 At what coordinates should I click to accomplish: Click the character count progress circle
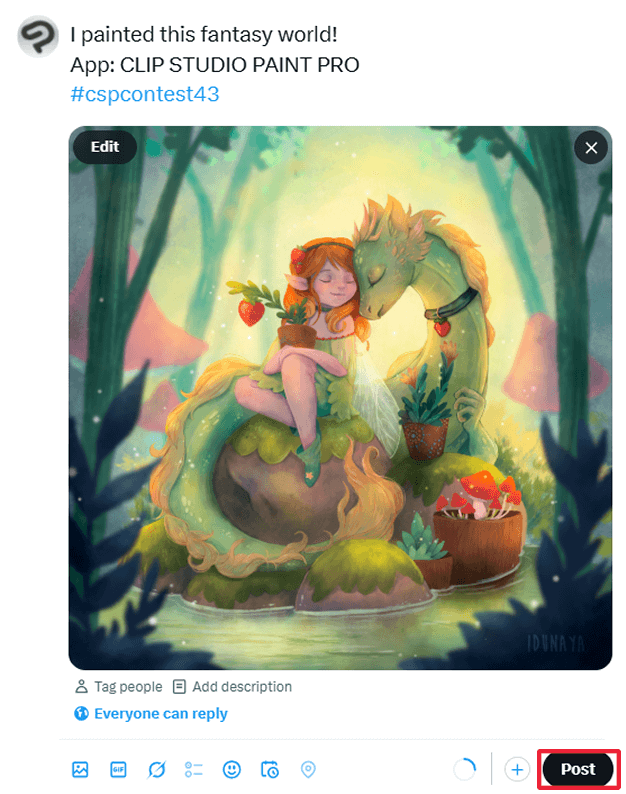tap(465, 769)
